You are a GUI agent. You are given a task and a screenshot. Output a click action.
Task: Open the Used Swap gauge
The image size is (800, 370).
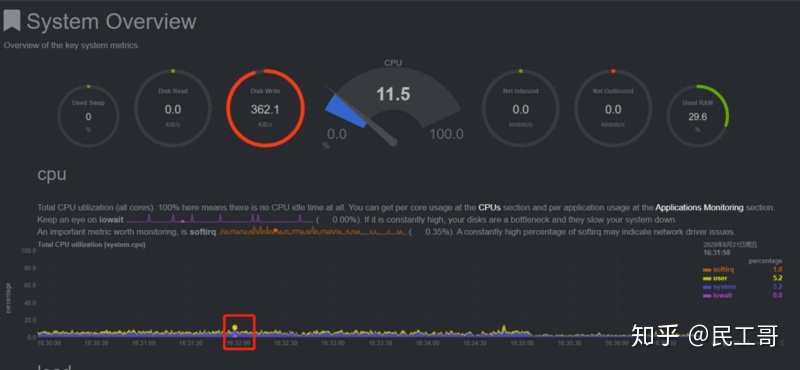pos(88,116)
